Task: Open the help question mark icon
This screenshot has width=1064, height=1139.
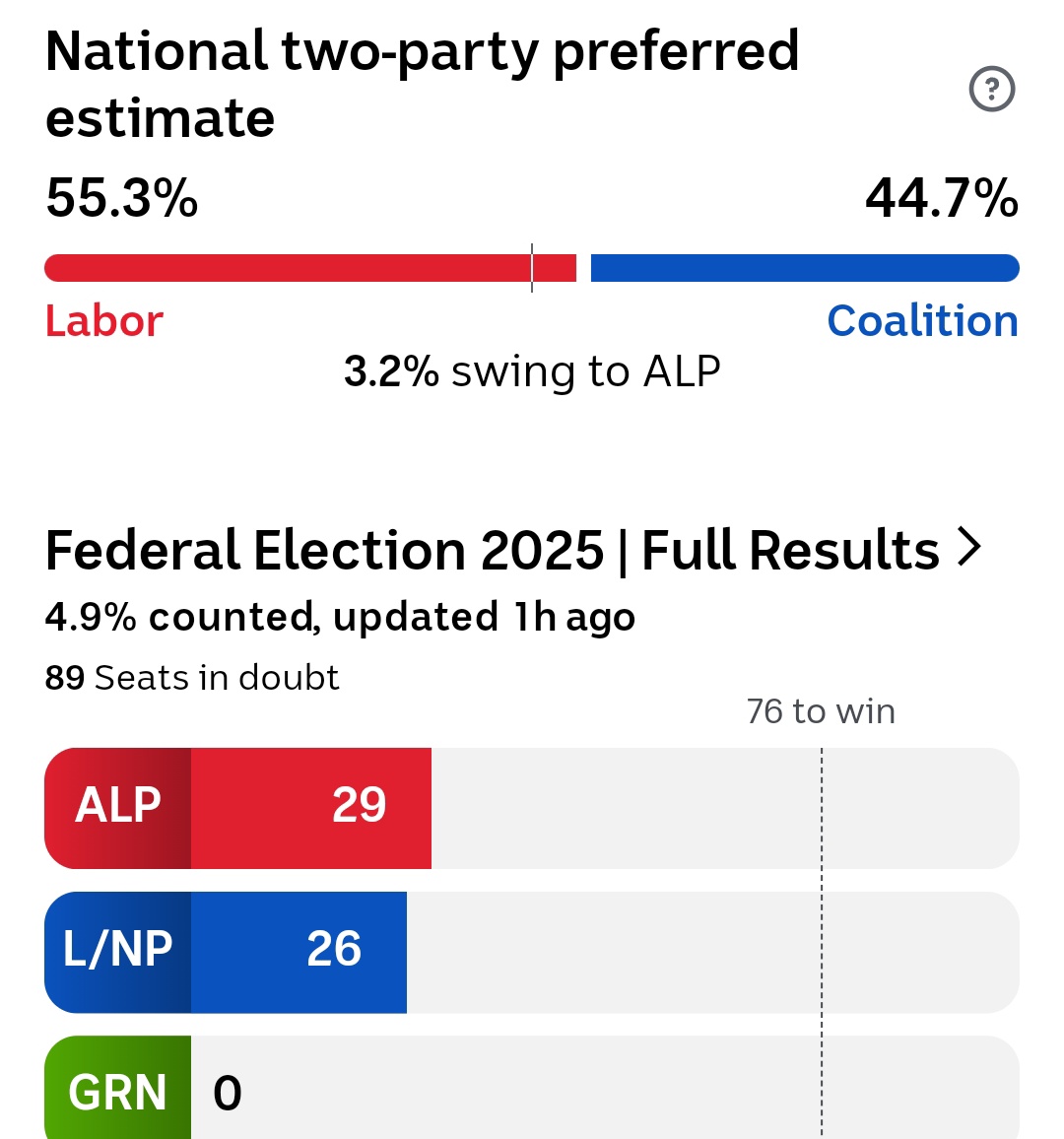Action: click(x=991, y=89)
